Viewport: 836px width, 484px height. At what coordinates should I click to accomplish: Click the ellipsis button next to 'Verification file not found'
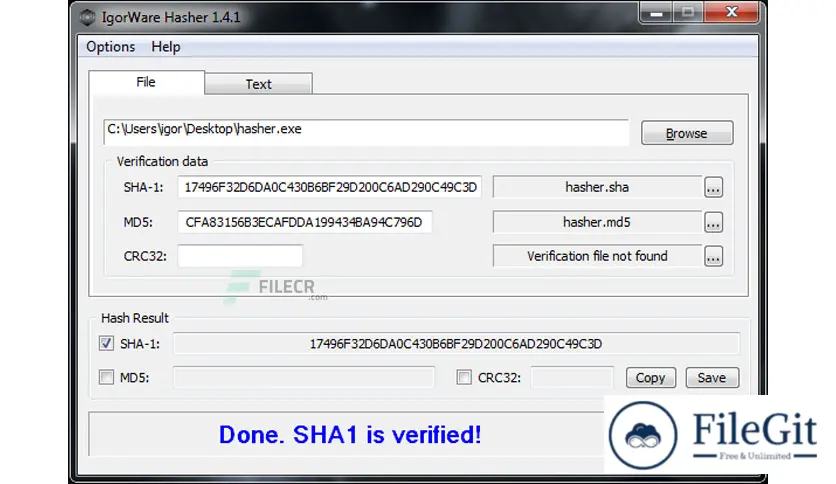click(713, 256)
